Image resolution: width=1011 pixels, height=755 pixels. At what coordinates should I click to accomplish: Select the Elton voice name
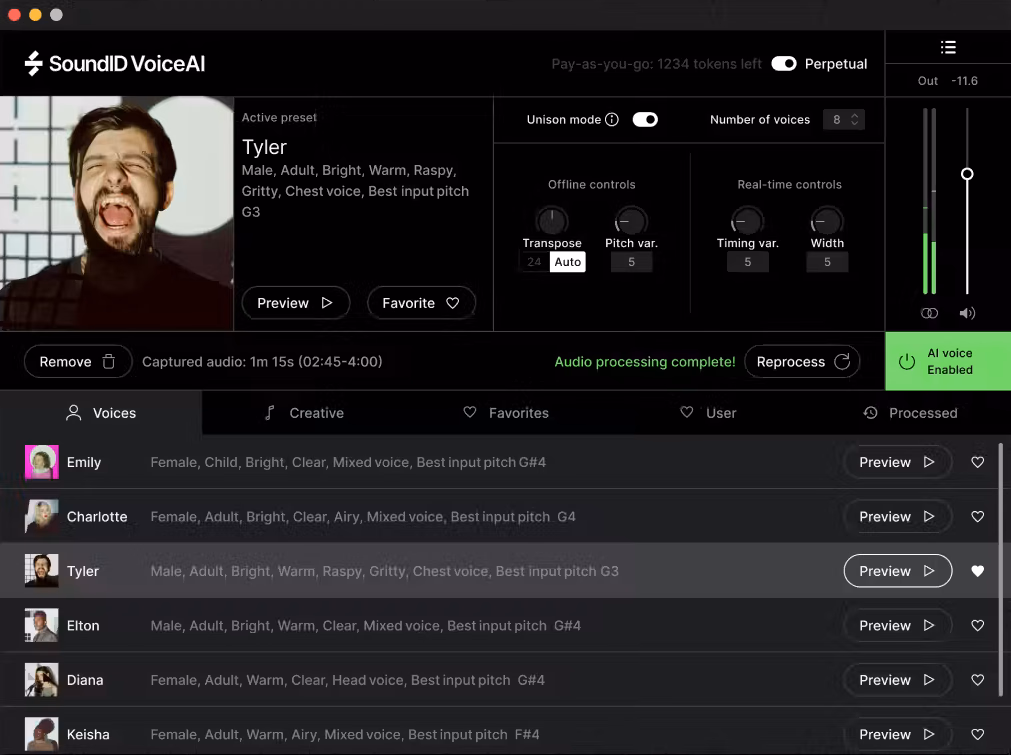pos(83,625)
